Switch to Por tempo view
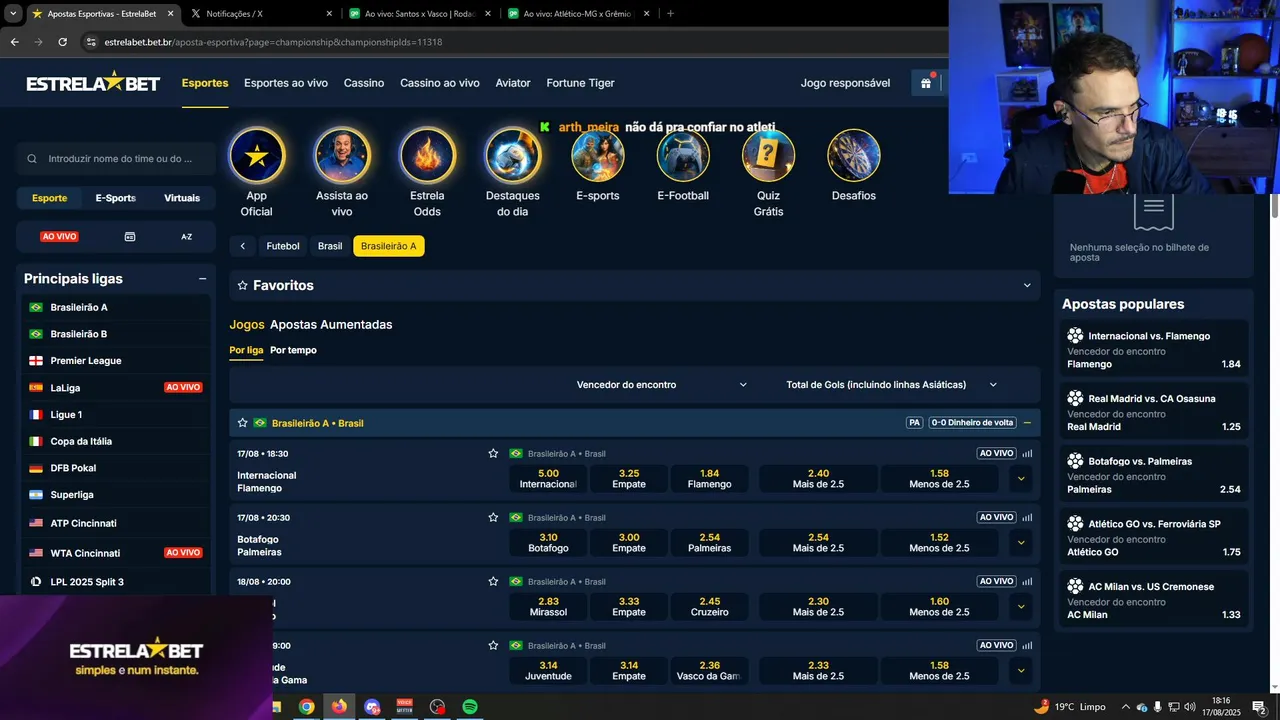Viewport: 1280px width, 720px height. pyautogui.click(x=293, y=350)
